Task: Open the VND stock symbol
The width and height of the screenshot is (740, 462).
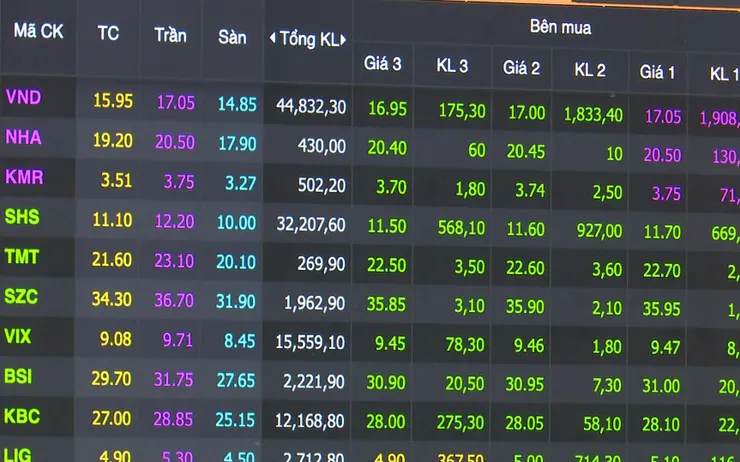Action: pyautogui.click(x=24, y=97)
